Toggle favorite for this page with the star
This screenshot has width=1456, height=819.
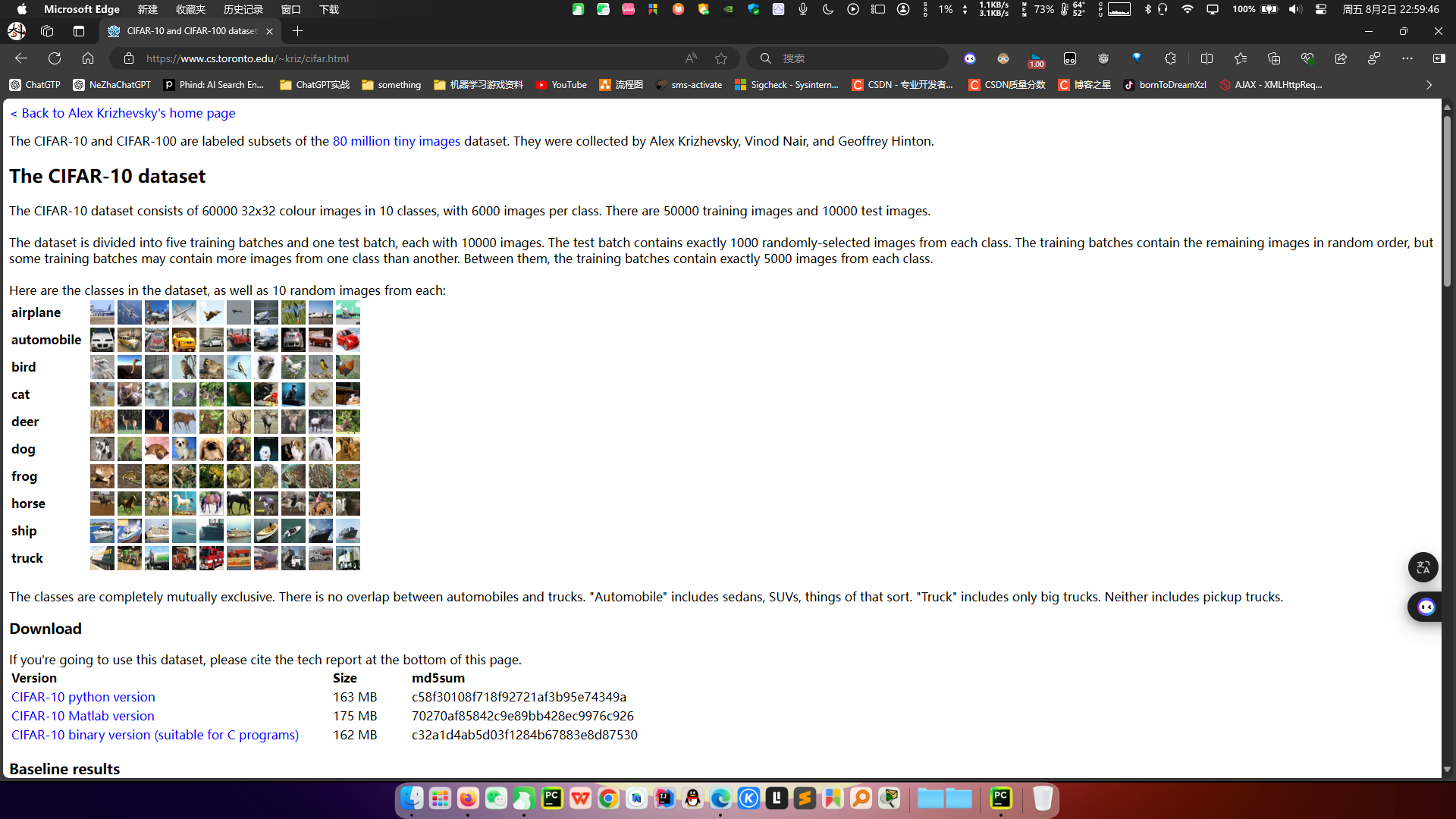pyautogui.click(x=721, y=58)
